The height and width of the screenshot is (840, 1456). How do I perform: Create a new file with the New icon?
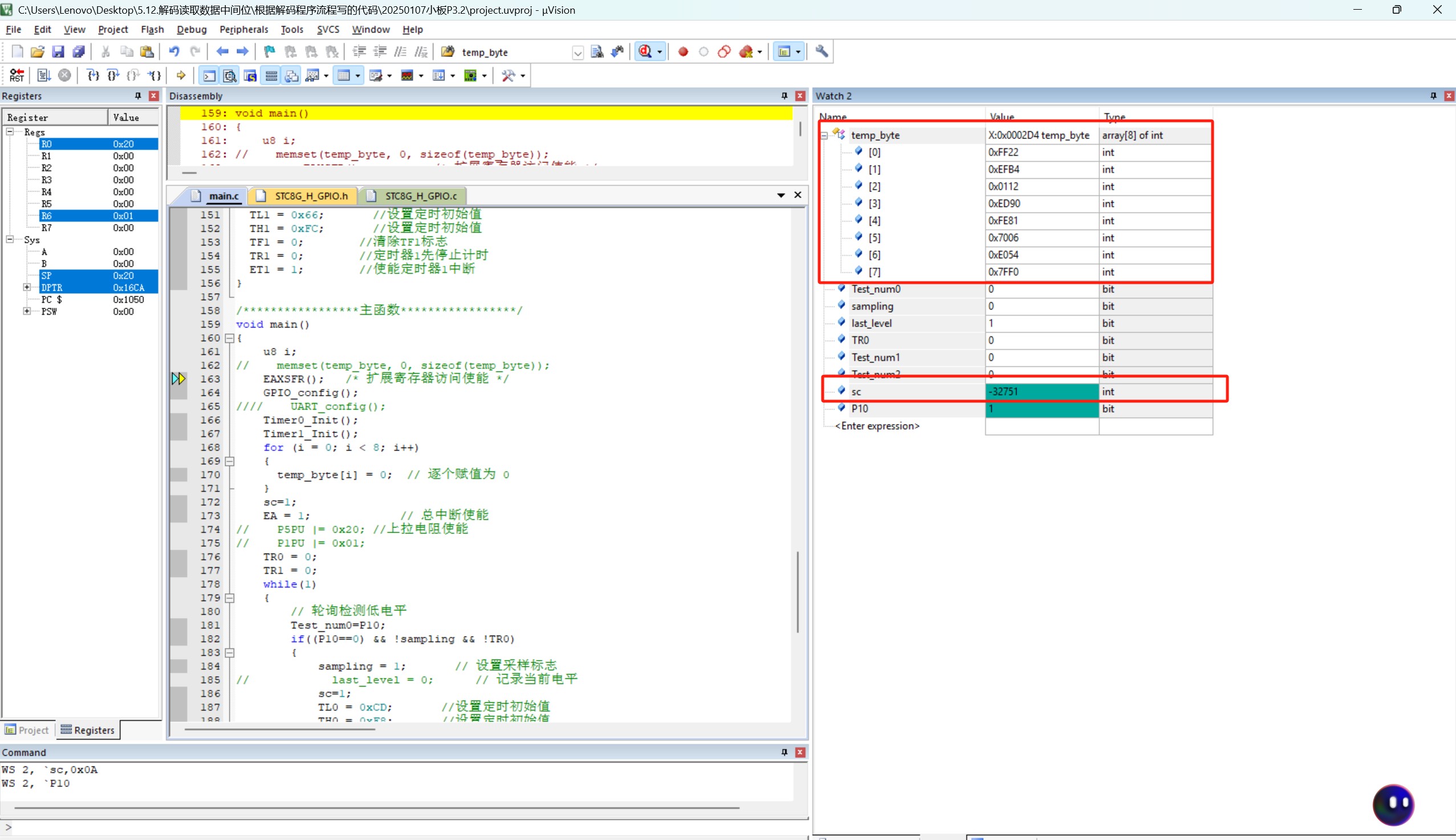17,52
